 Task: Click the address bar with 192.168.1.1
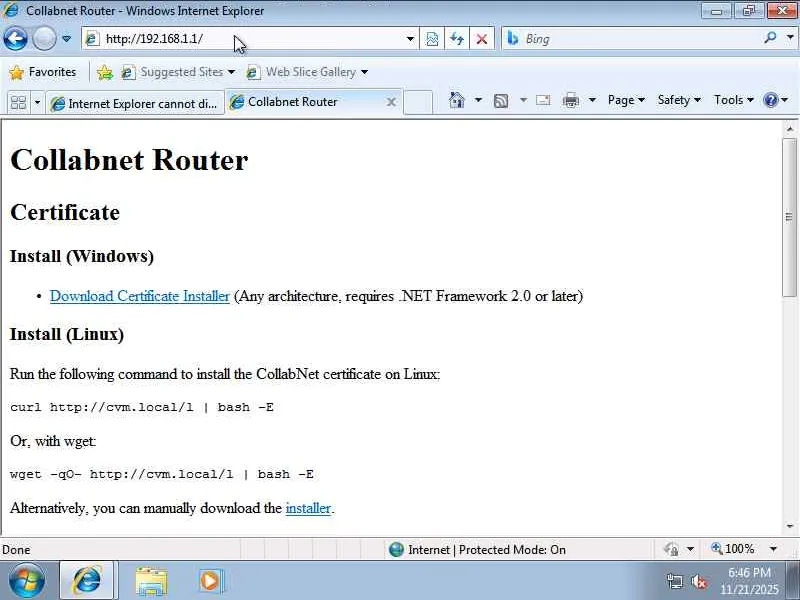[249, 39]
